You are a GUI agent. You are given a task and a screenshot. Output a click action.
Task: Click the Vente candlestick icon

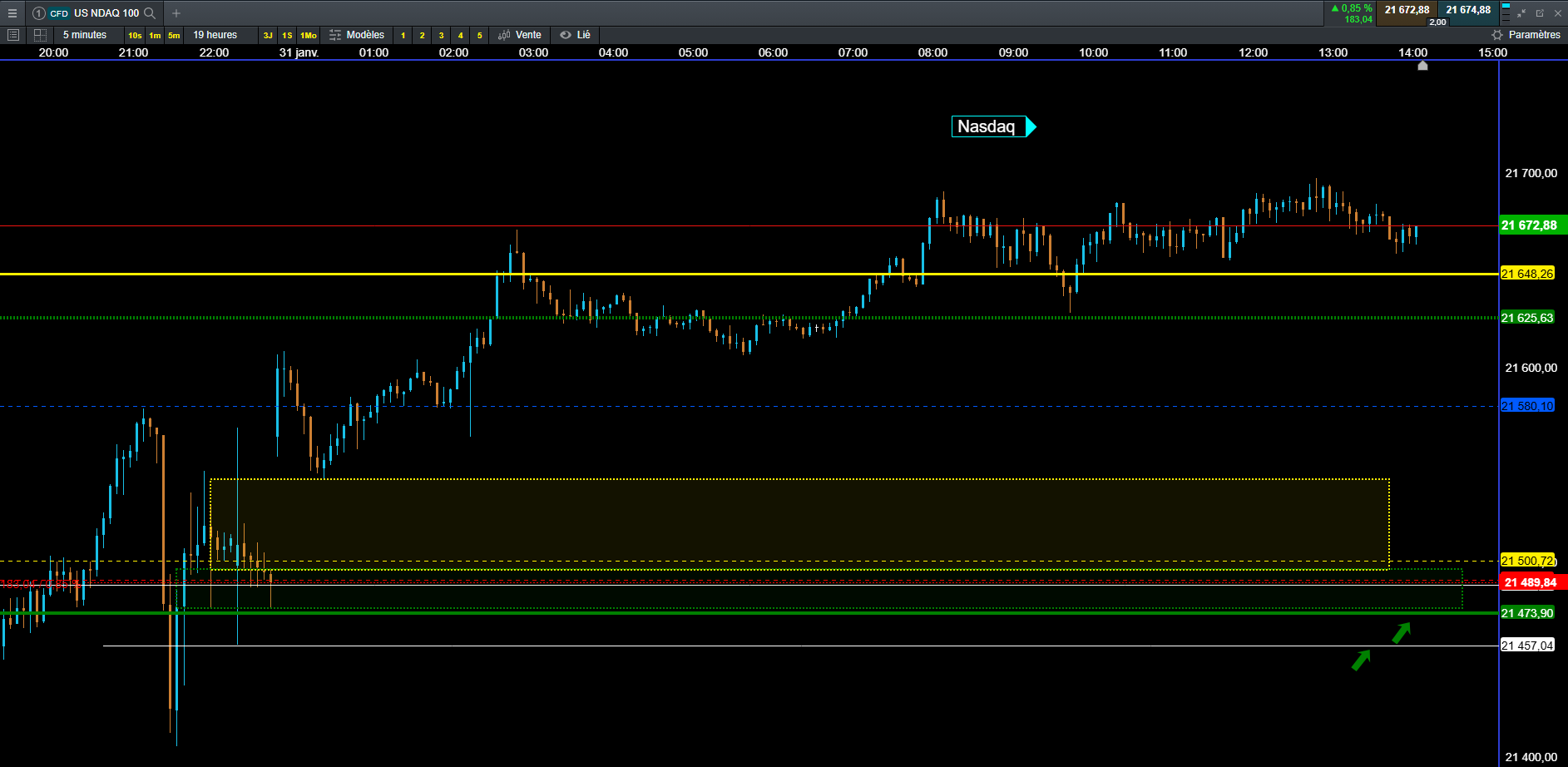(x=504, y=35)
